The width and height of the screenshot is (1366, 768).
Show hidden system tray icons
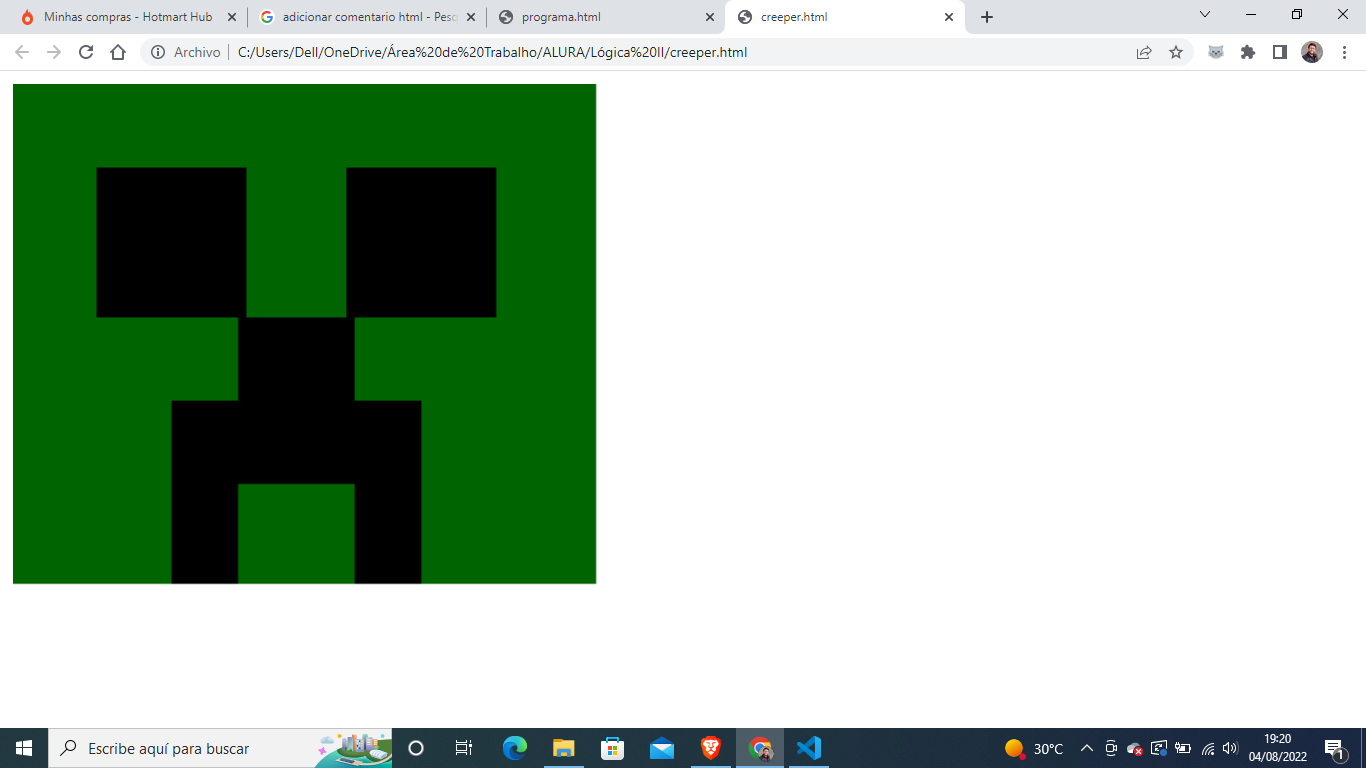coord(1087,748)
